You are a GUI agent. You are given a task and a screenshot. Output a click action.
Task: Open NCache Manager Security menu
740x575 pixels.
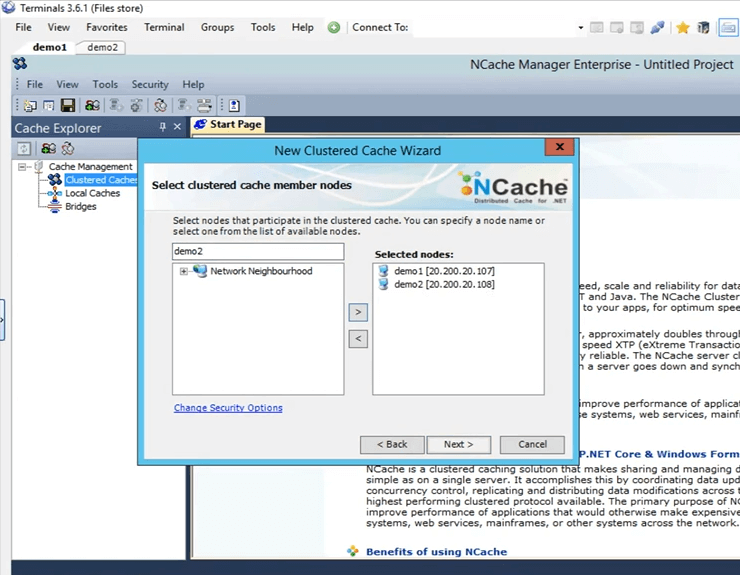pyautogui.click(x=150, y=85)
